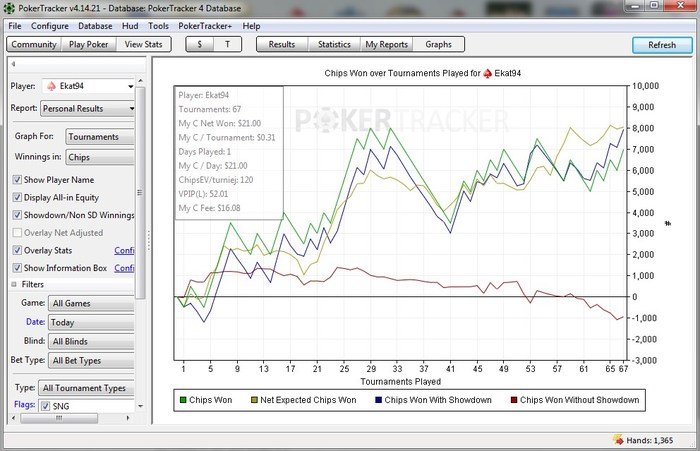Toggle the SNG flag checkbox

[45, 406]
